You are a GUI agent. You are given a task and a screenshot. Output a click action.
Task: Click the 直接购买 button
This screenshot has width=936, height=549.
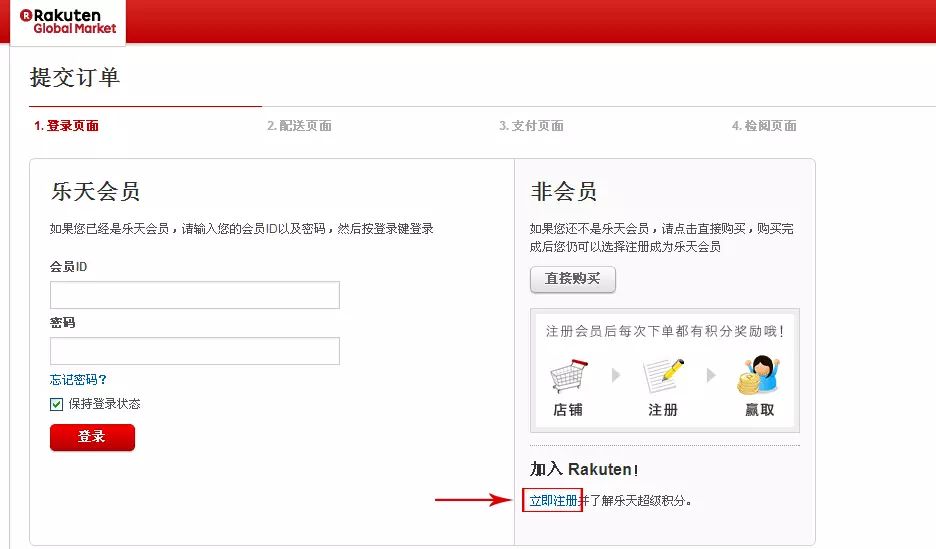572,279
